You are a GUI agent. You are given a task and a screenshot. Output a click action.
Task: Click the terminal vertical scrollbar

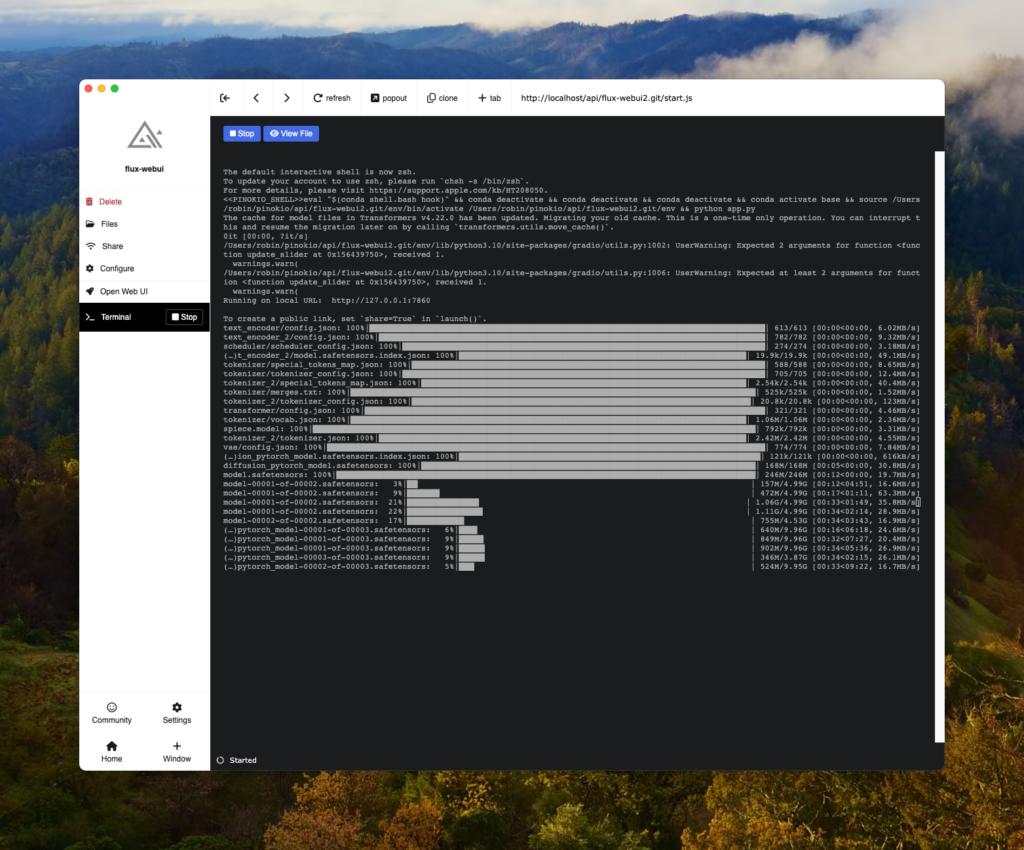(939, 447)
